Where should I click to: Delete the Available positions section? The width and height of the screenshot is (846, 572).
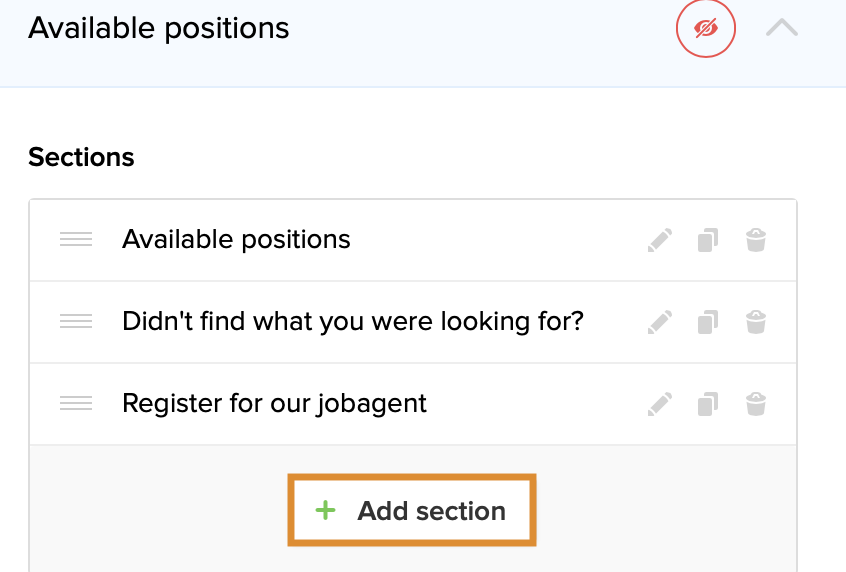756,240
